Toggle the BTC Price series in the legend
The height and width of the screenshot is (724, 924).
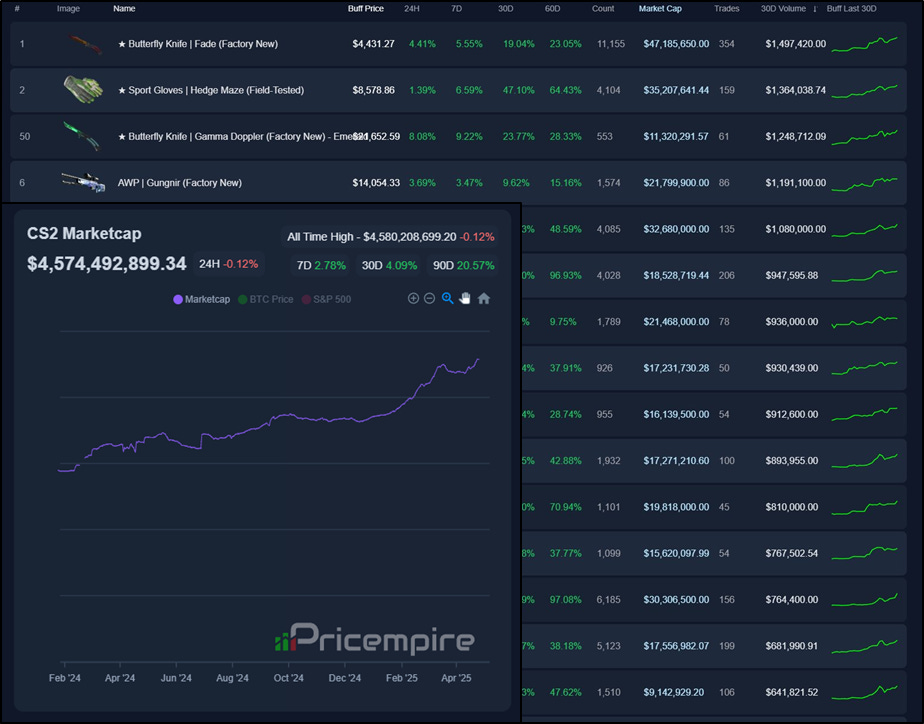tap(266, 299)
